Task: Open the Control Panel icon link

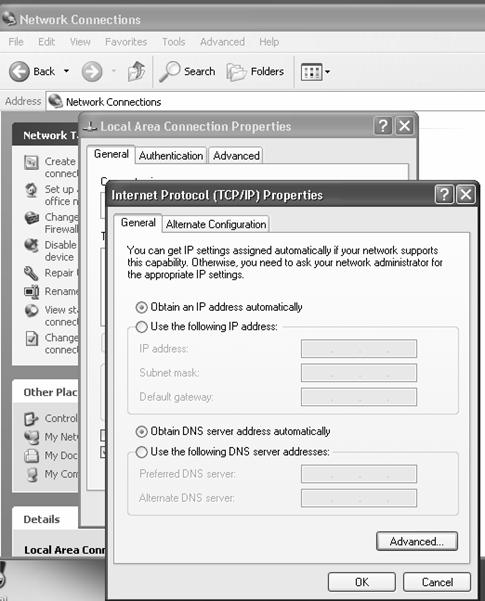Action: [x=31, y=419]
